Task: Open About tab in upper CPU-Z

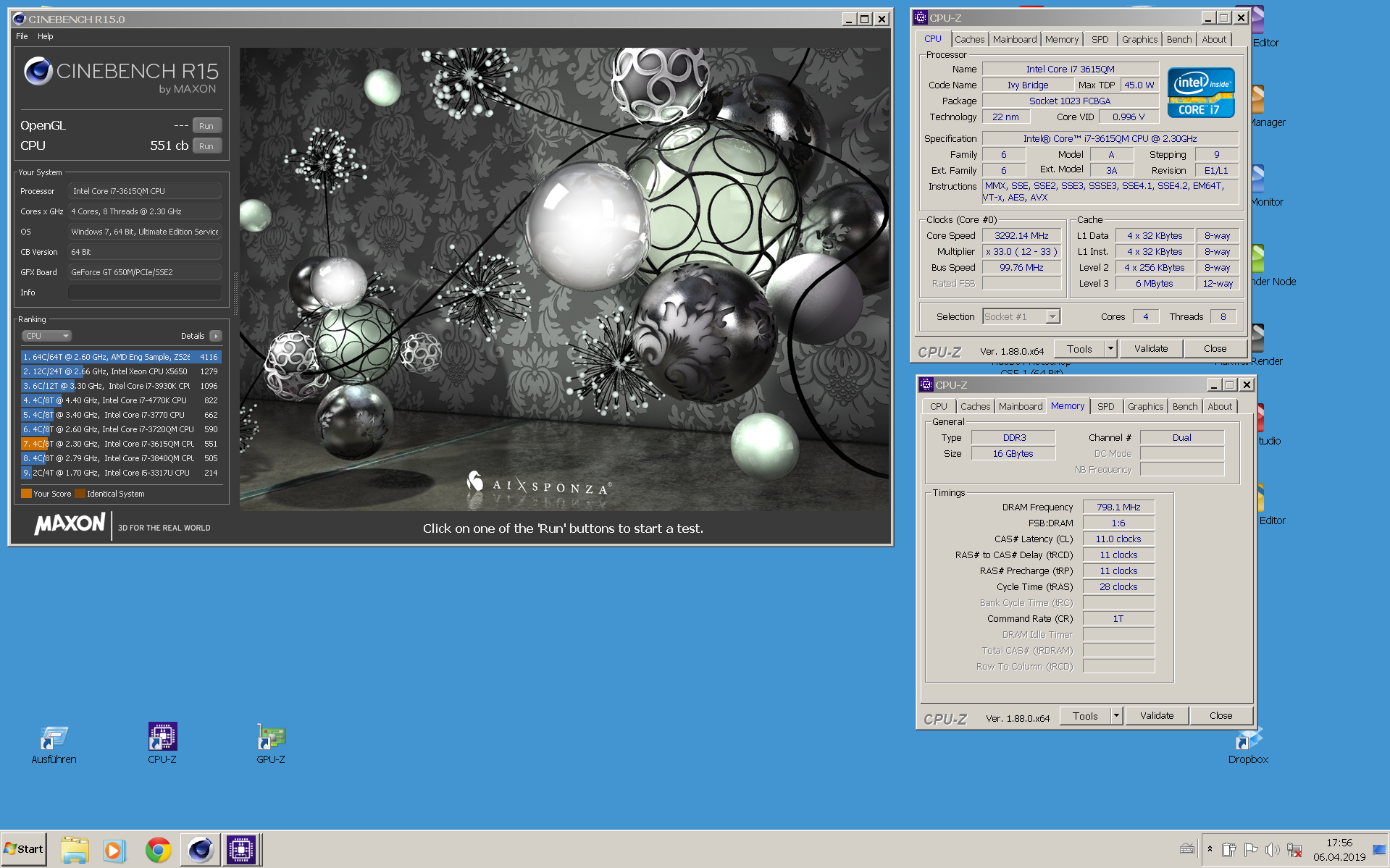Action: tap(1215, 40)
